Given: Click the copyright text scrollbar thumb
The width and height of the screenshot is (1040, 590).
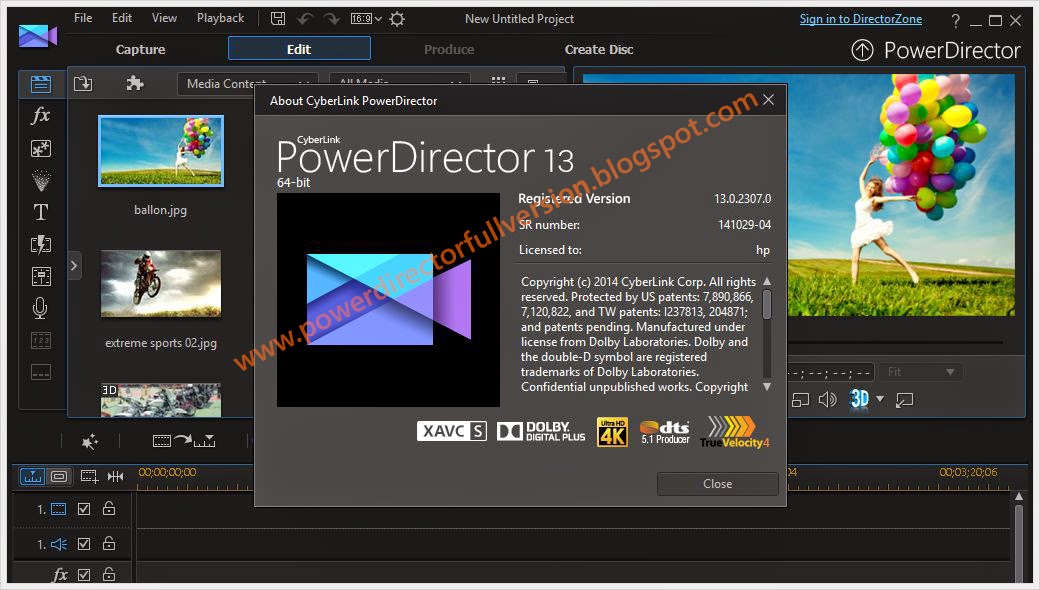Looking at the screenshot, I should 767,305.
